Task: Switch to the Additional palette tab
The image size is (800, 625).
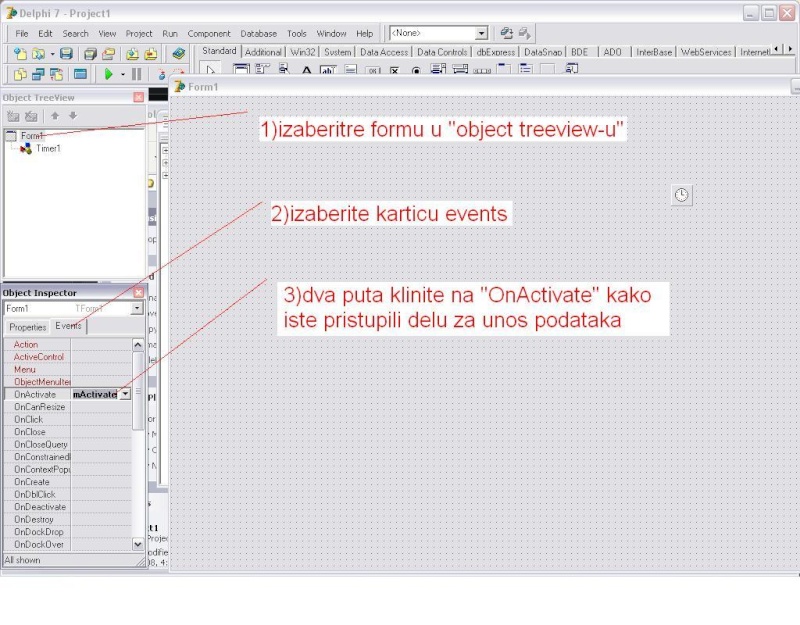Action: point(263,52)
